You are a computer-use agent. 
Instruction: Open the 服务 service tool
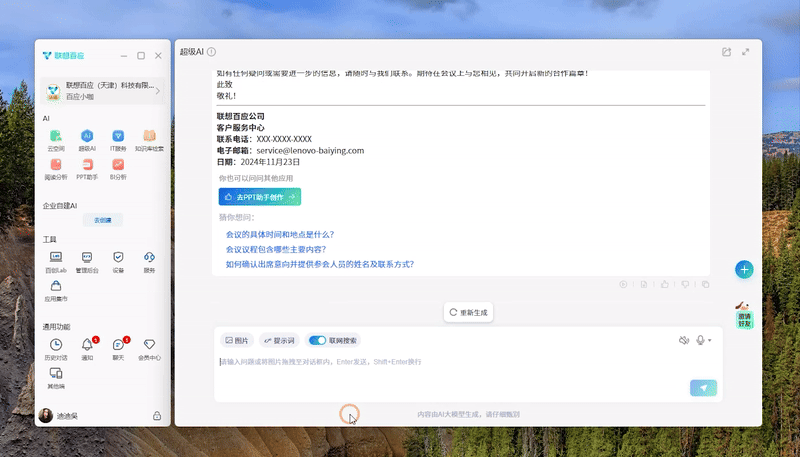(x=149, y=262)
